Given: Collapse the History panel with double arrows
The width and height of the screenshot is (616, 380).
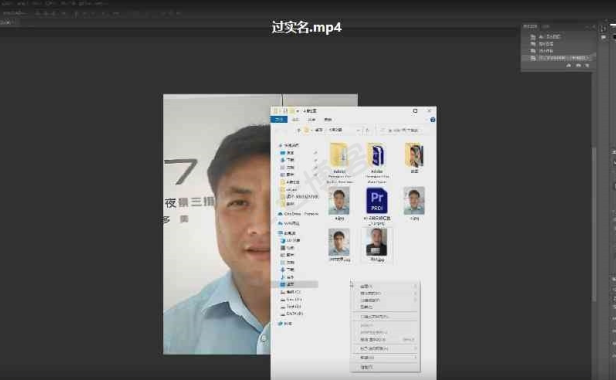Looking at the screenshot, I should pos(588,26).
